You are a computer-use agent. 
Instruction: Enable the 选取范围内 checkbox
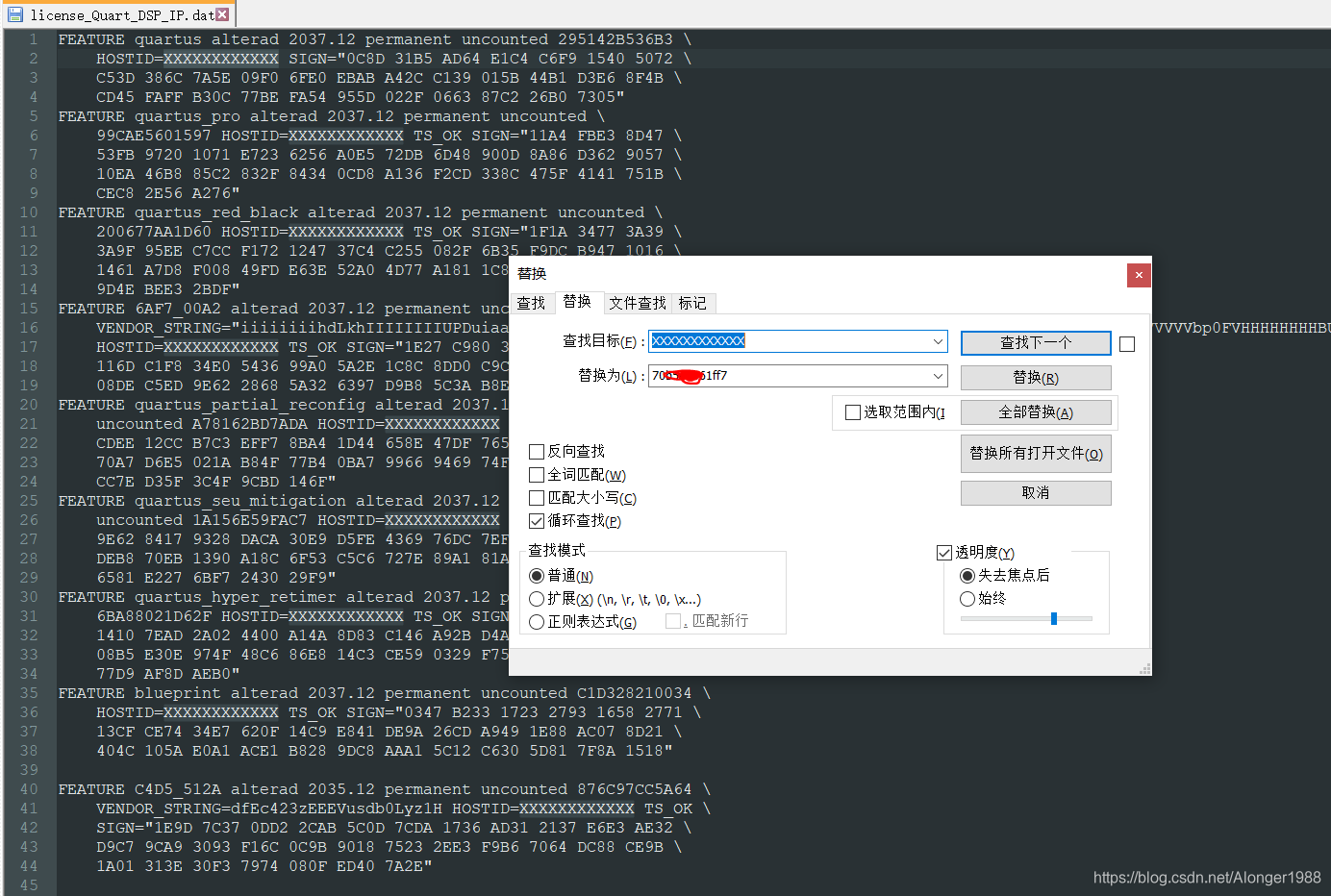point(852,412)
